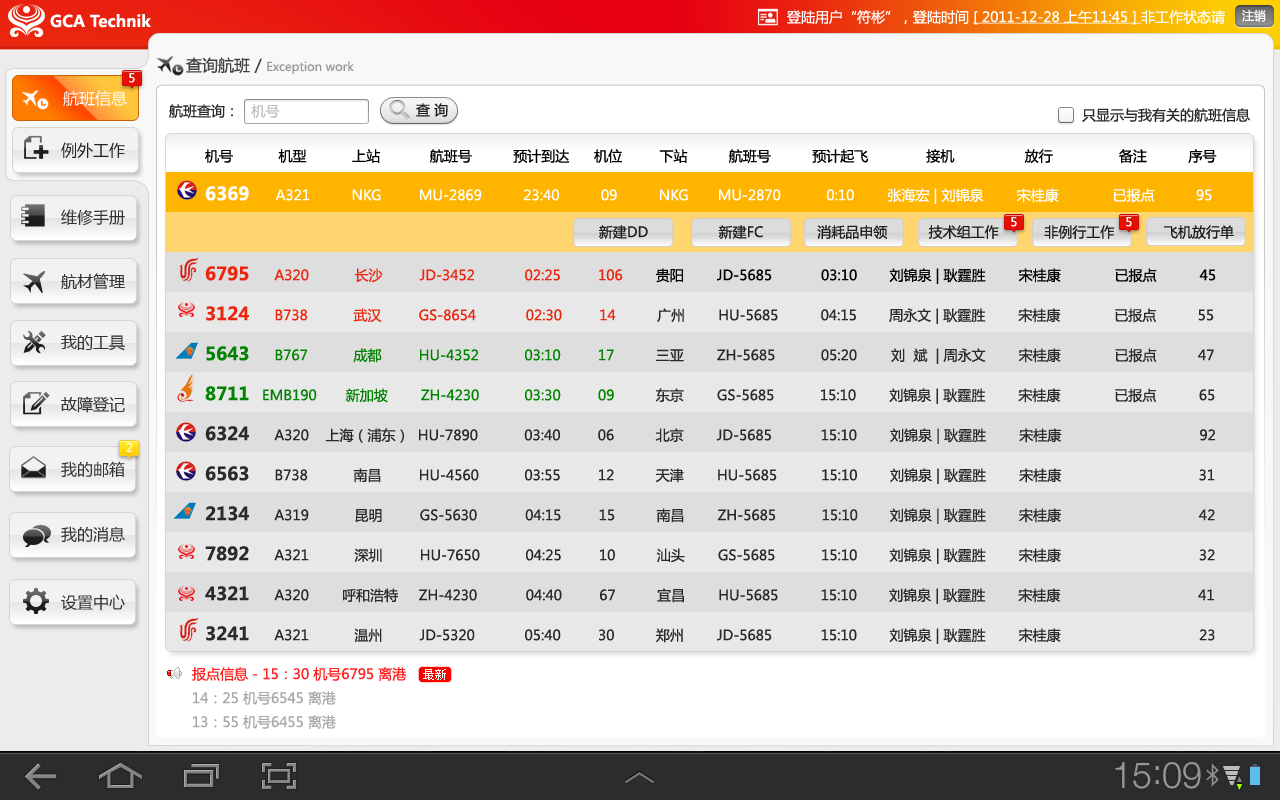Click airline logo of flight 6795
Viewport: 1280px width, 800px height.
[187, 271]
